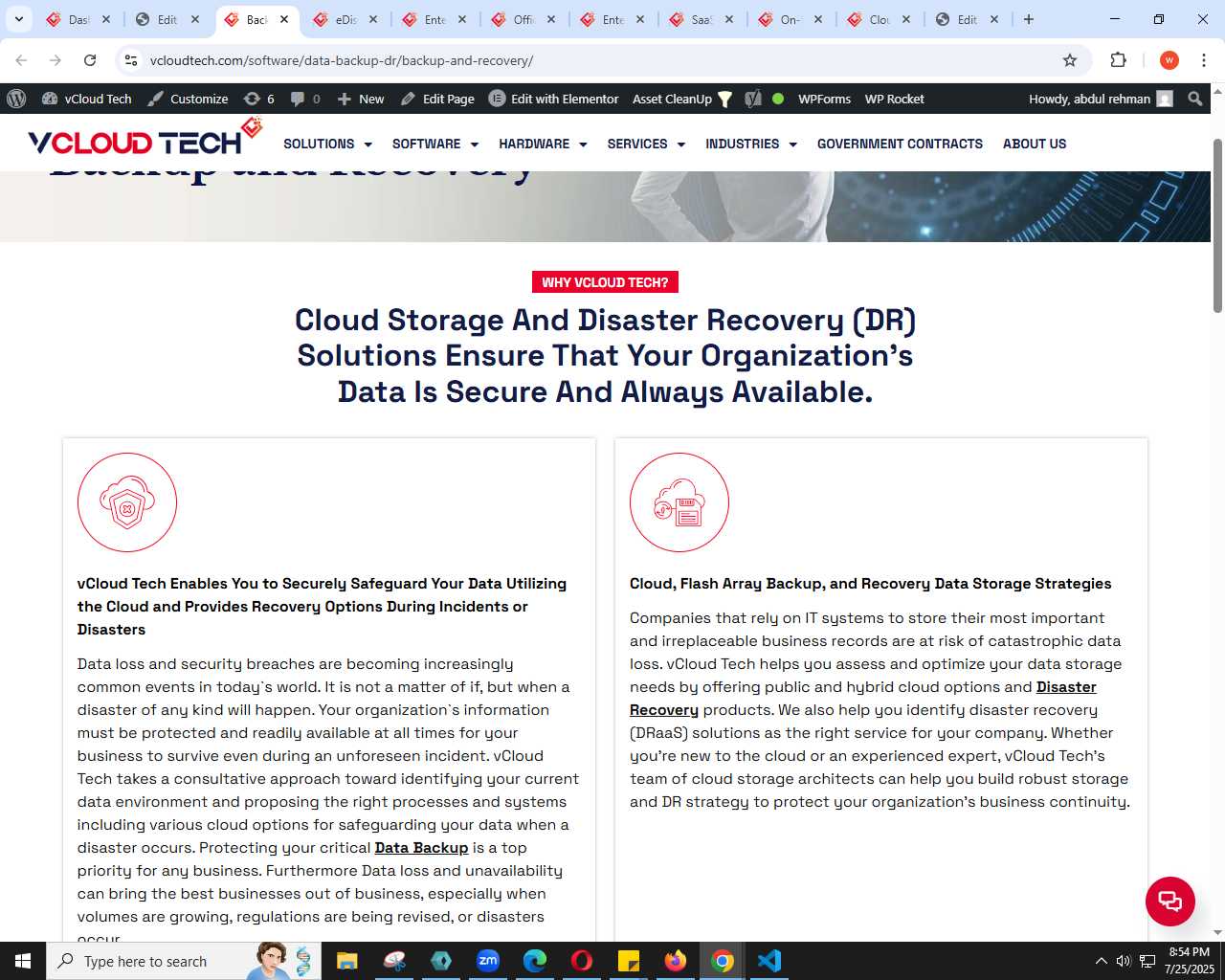
Task: Open Sticky Notes from the taskbar
Action: (629, 961)
